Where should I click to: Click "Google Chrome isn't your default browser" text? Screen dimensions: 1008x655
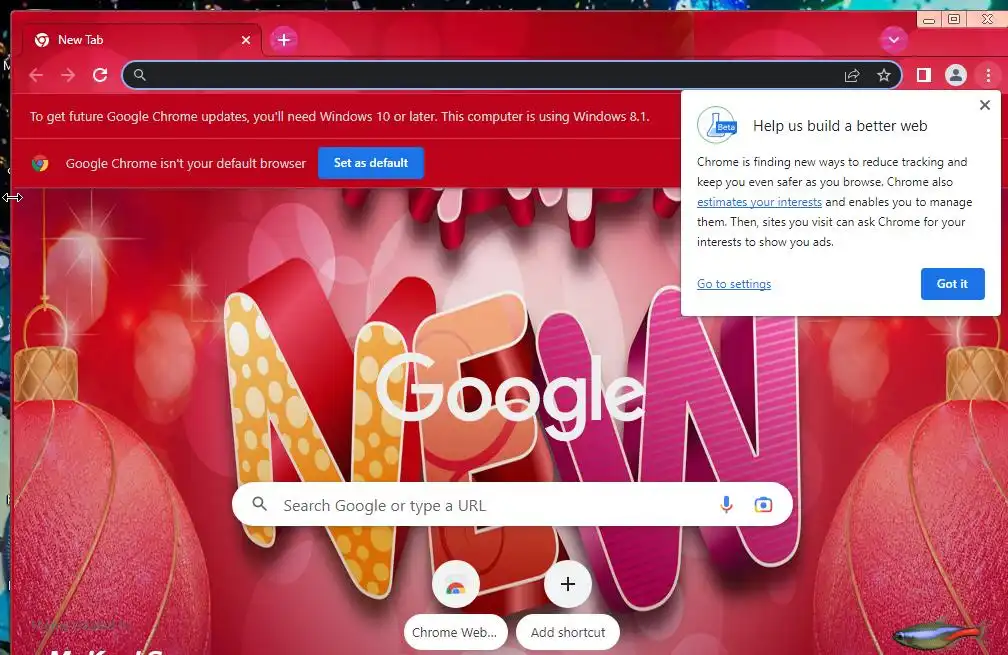(186, 163)
